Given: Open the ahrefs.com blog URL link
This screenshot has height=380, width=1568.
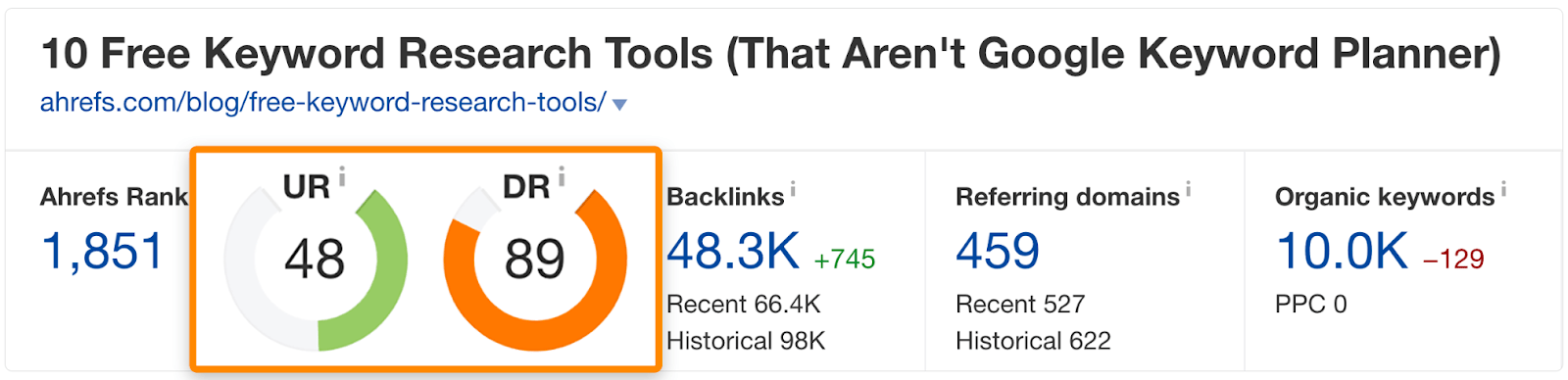Looking at the screenshot, I should (x=322, y=103).
